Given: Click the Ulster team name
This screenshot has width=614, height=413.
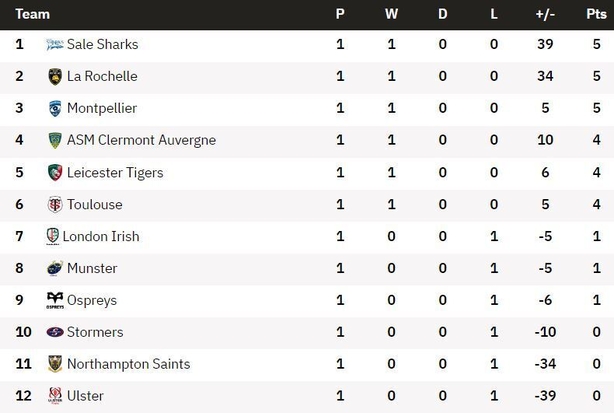Looking at the screenshot, I should point(85,396).
